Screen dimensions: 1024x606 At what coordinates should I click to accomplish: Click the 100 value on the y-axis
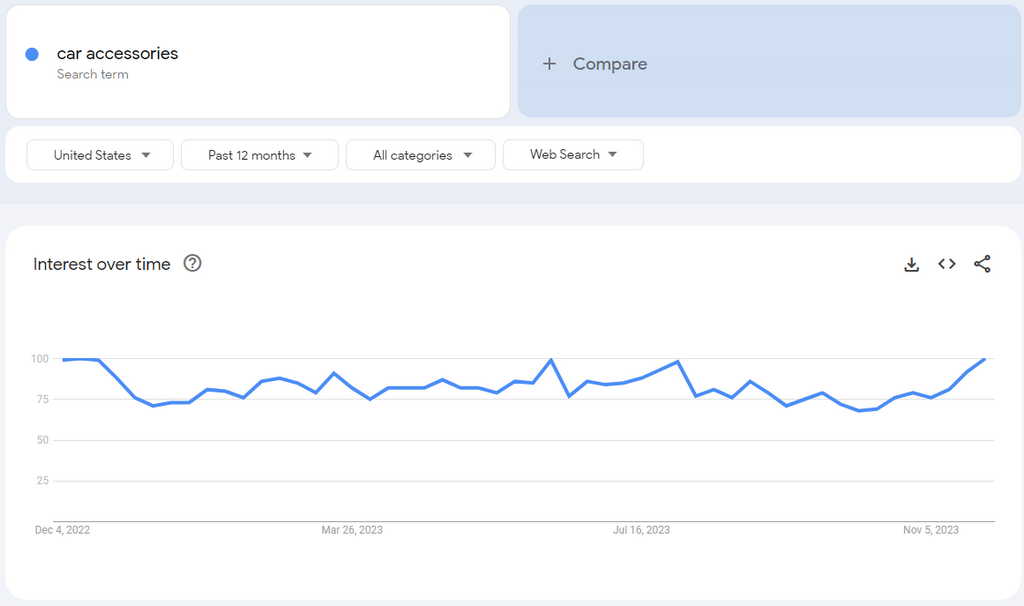(x=40, y=358)
